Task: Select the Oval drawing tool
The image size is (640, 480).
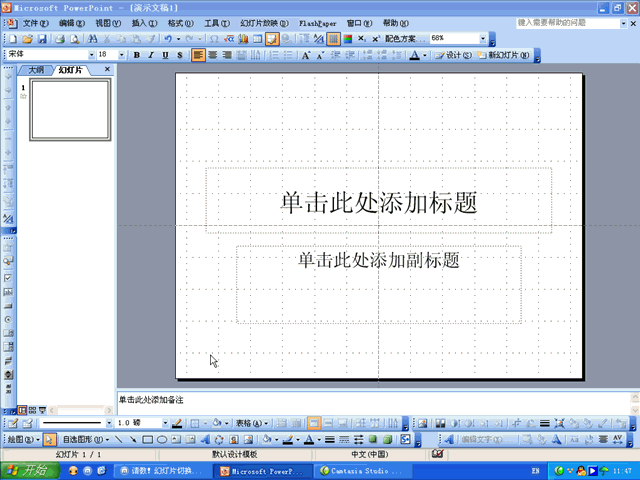Action: (x=162, y=440)
